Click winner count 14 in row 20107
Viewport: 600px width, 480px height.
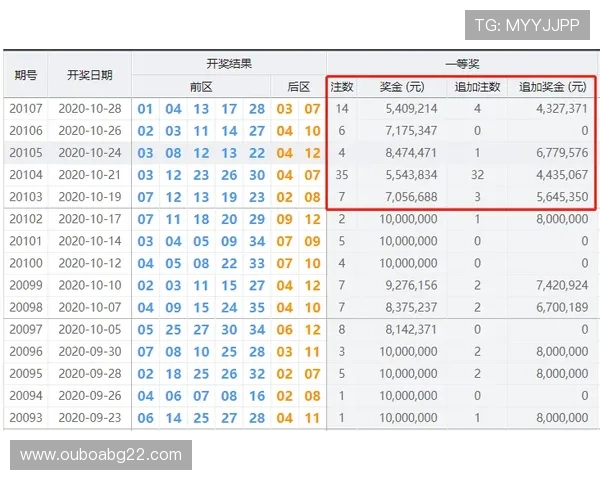click(x=342, y=109)
